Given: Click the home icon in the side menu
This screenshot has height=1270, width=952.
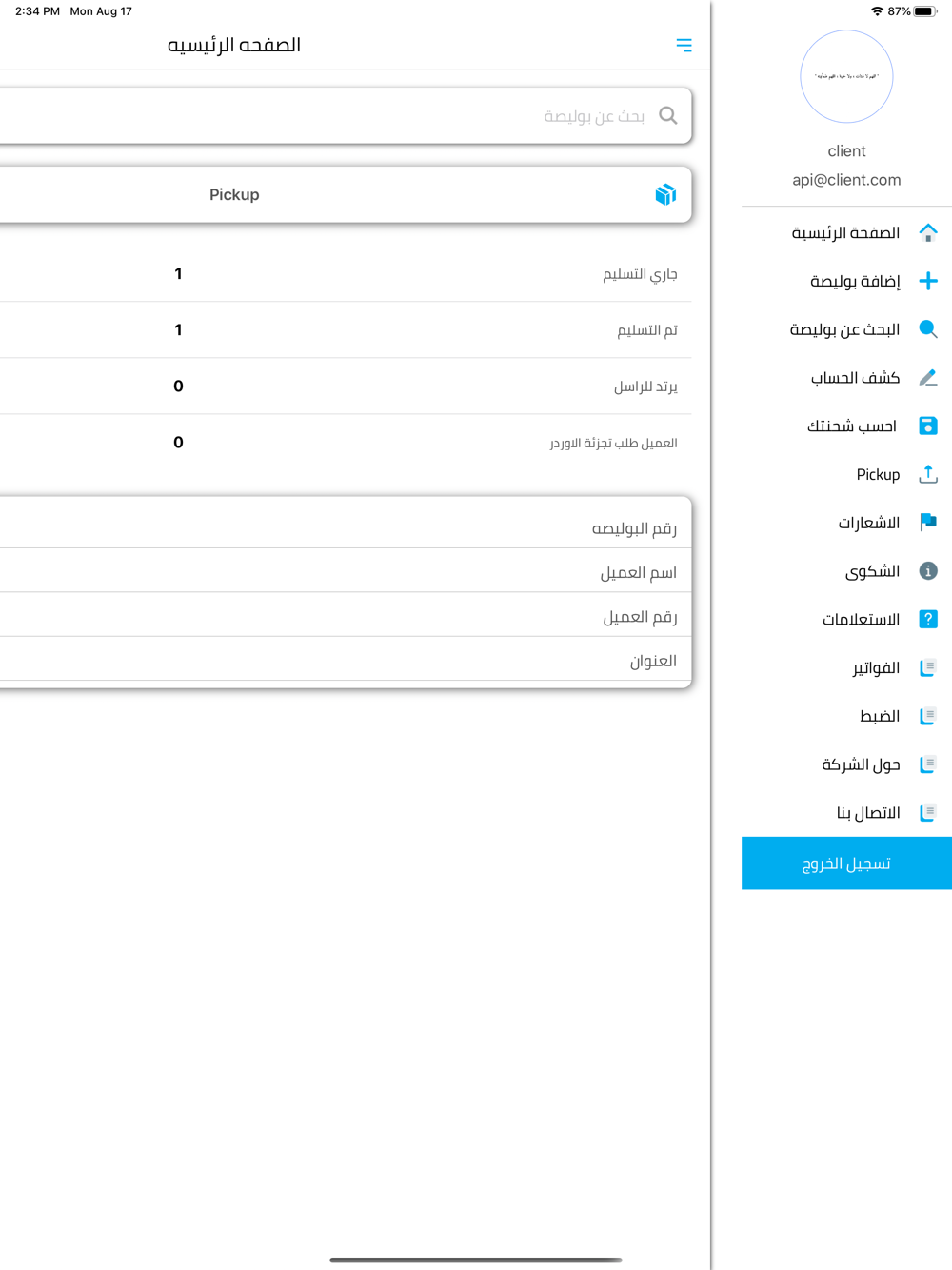Looking at the screenshot, I should click(928, 232).
